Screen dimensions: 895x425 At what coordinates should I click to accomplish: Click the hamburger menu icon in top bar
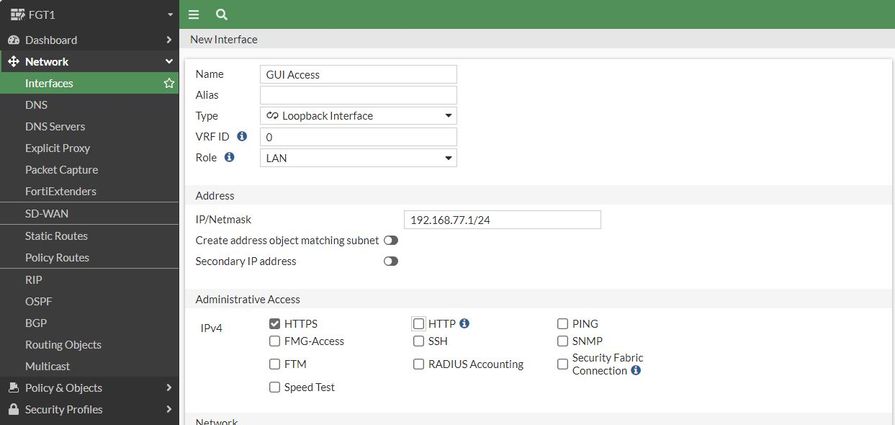(x=194, y=15)
